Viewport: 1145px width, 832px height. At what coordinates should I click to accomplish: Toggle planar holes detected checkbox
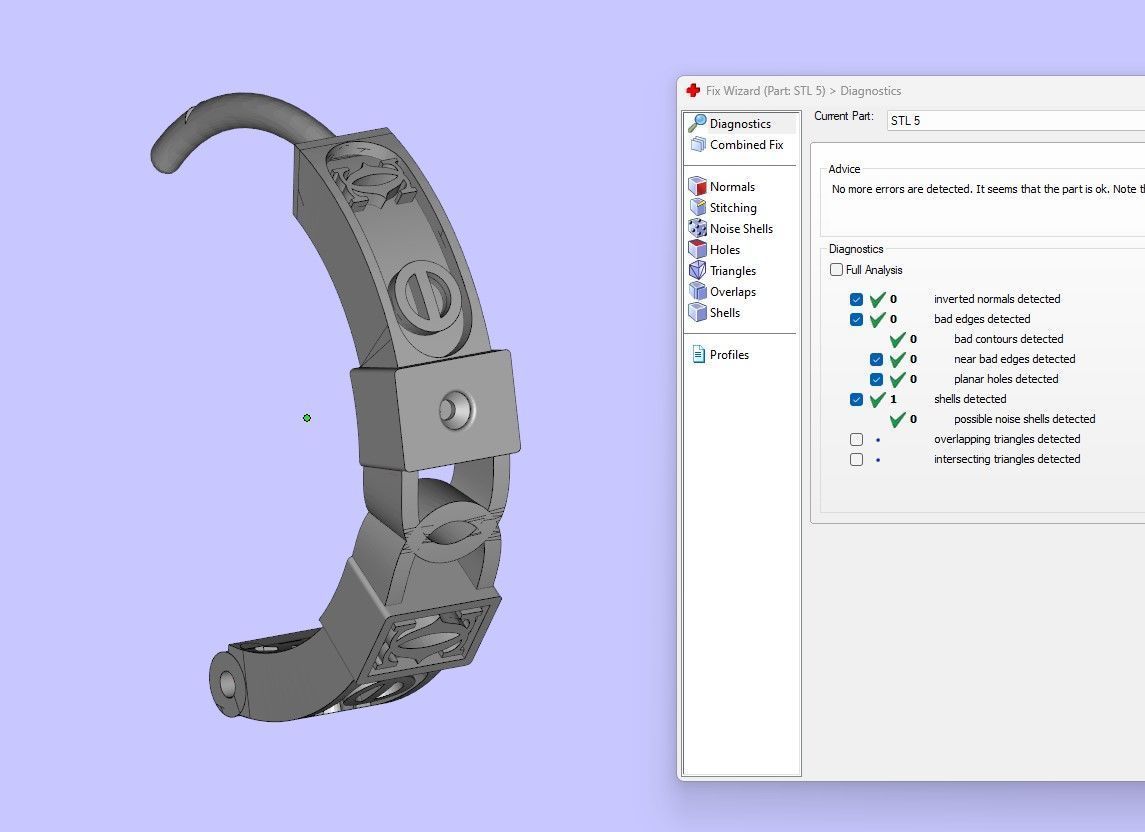876,379
